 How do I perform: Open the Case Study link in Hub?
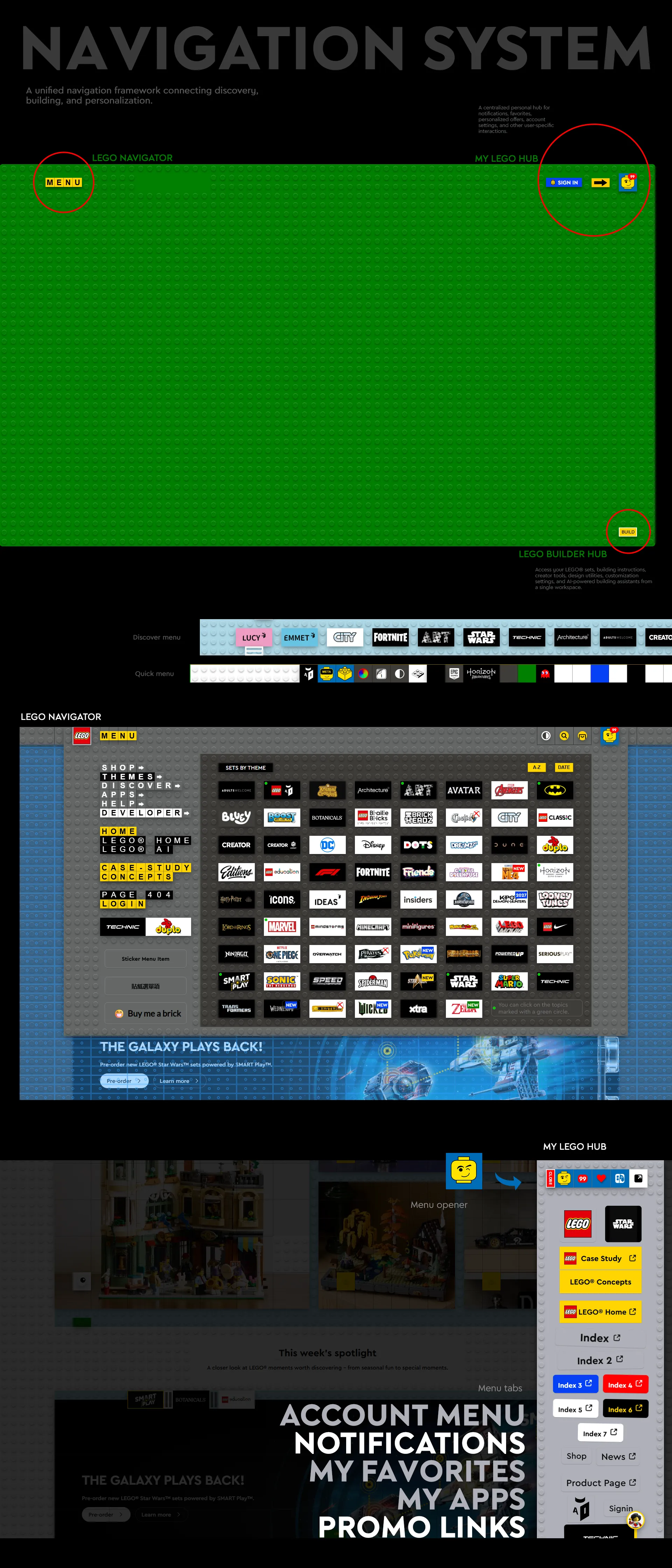pyautogui.click(x=600, y=1258)
